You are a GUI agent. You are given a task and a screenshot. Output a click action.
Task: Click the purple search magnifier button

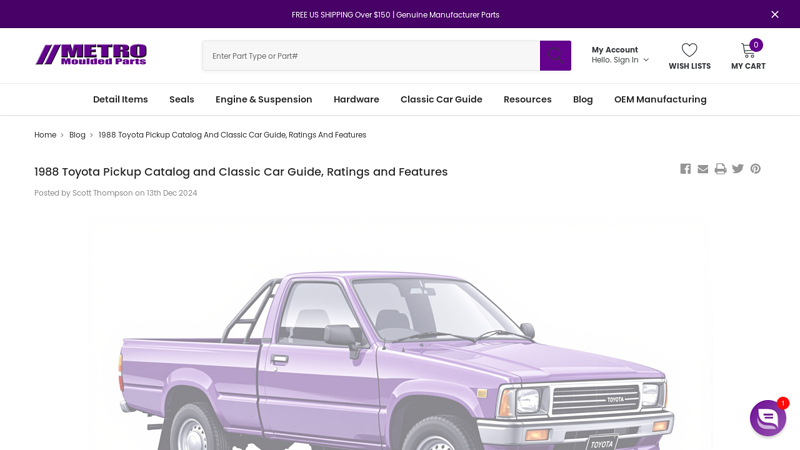point(555,56)
